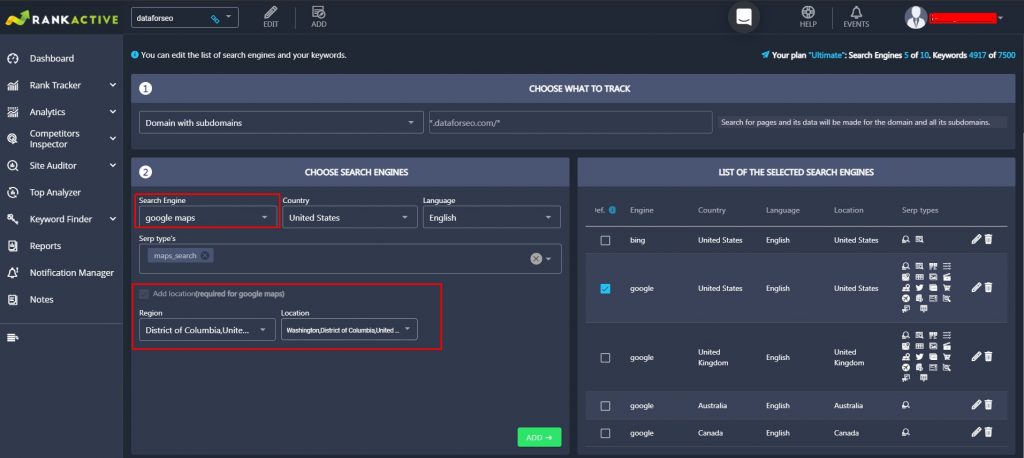Image resolution: width=1024 pixels, height=458 pixels.
Task: Open the HELP lifebuoy icon
Action: pos(808,12)
